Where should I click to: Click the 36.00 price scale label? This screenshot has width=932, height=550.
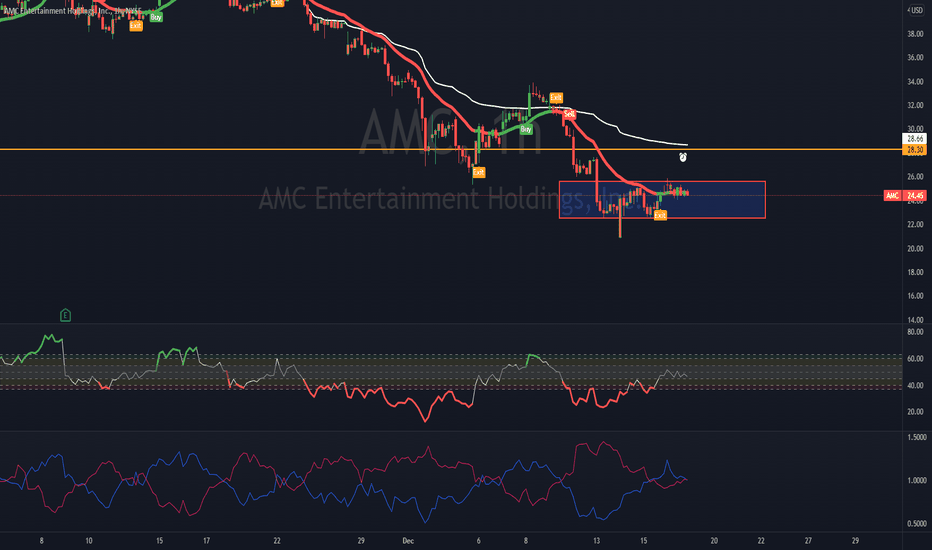(x=915, y=58)
